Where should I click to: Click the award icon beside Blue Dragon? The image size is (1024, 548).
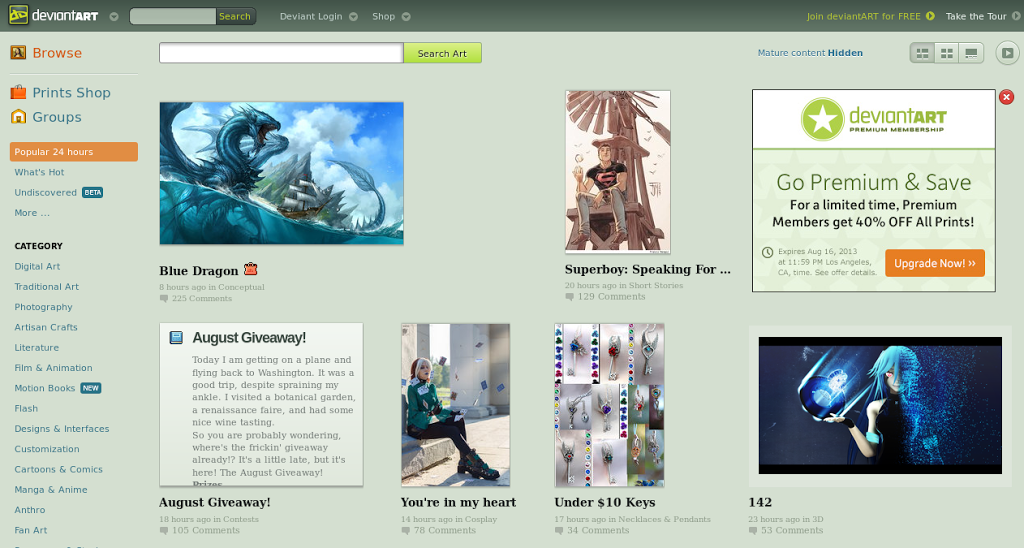click(x=250, y=268)
